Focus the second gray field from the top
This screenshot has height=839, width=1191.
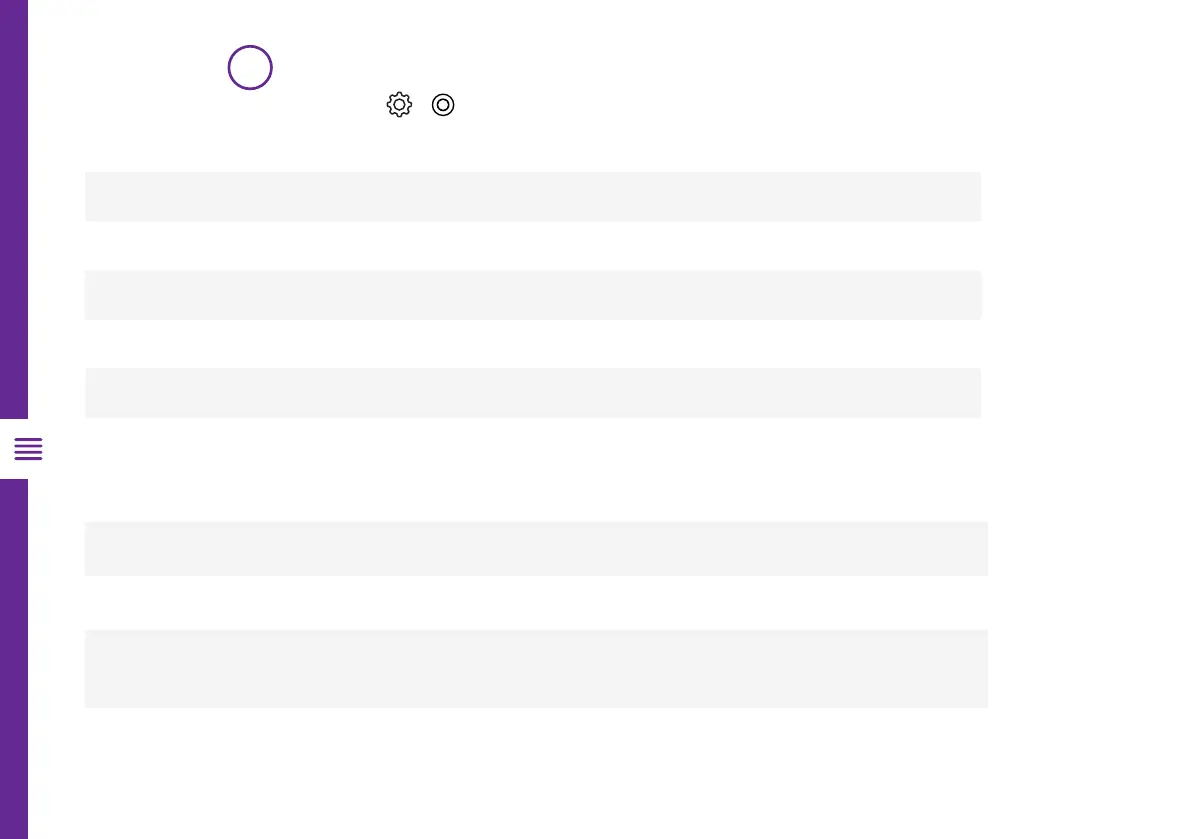coord(532,295)
